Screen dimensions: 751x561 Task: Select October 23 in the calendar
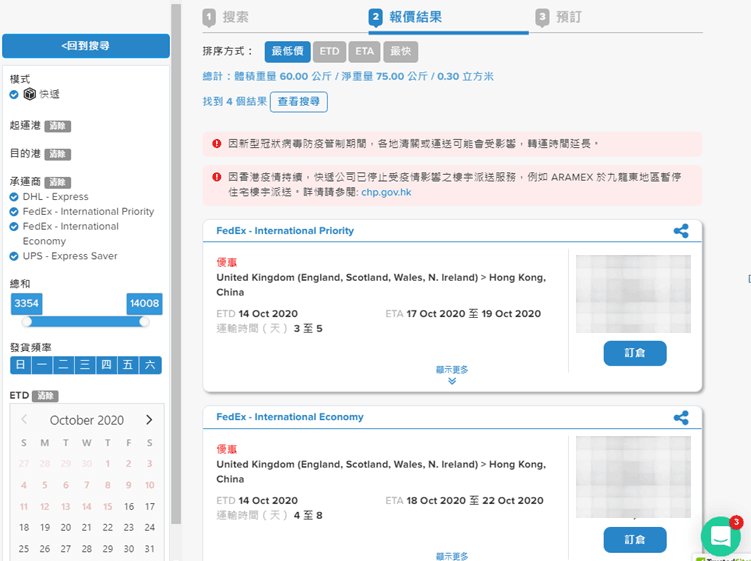pos(129,527)
